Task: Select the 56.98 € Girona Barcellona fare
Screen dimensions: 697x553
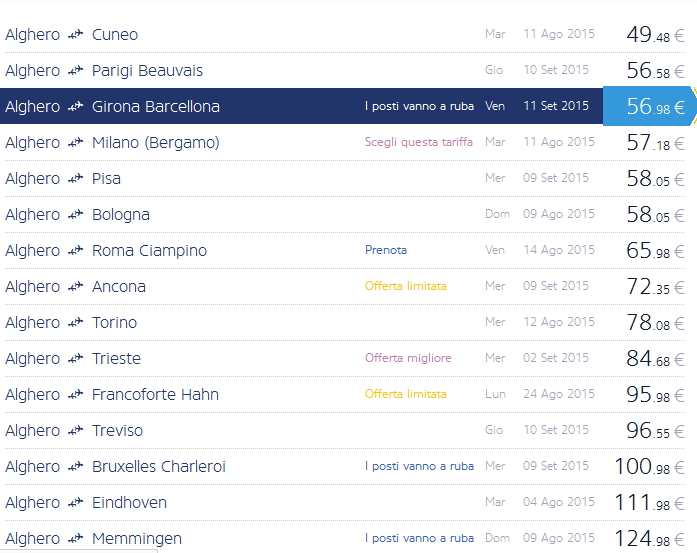Action: (x=654, y=107)
